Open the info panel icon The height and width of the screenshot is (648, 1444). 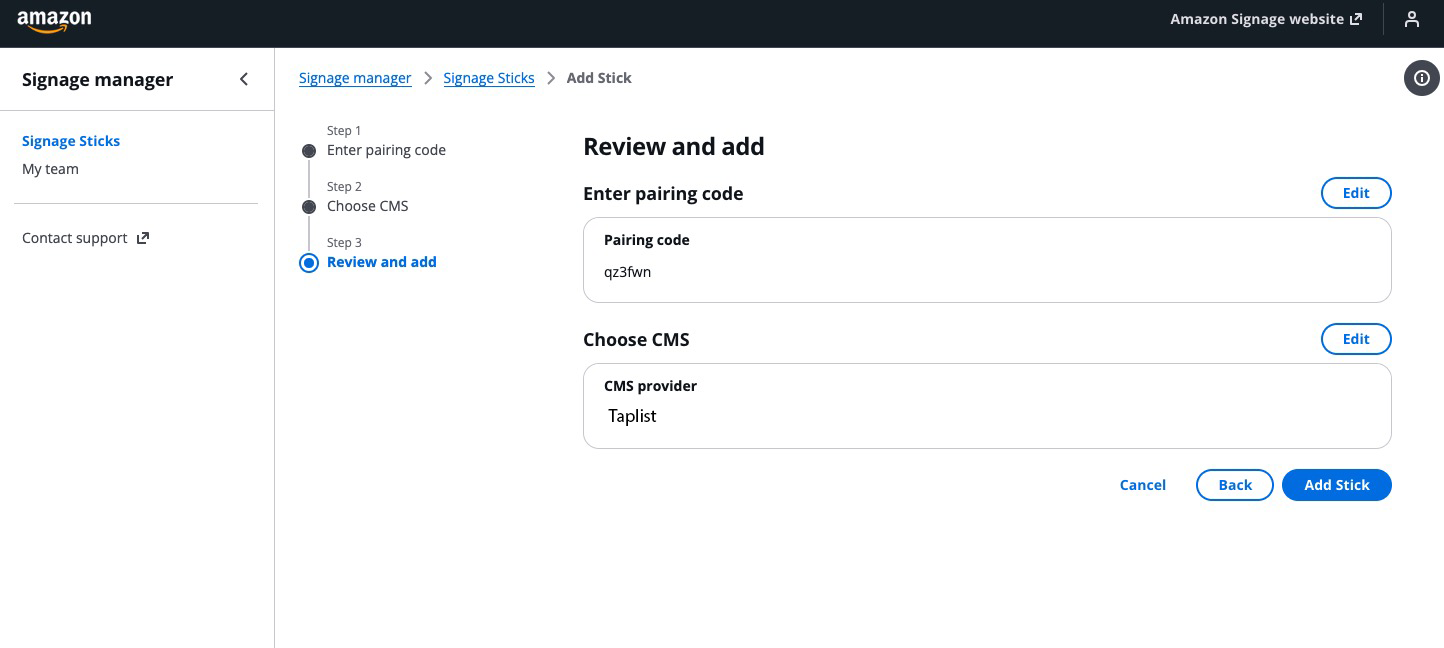pyautogui.click(x=1422, y=78)
